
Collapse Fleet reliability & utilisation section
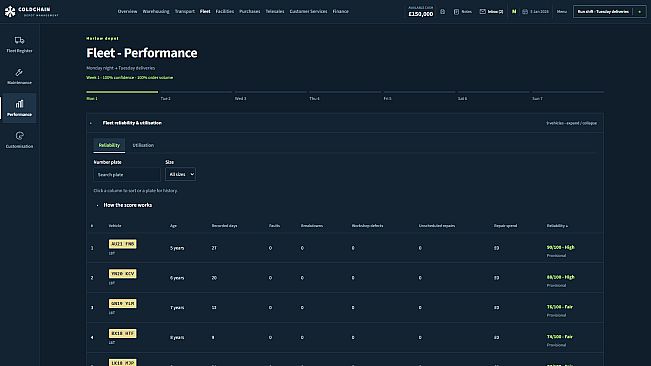point(91,123)
